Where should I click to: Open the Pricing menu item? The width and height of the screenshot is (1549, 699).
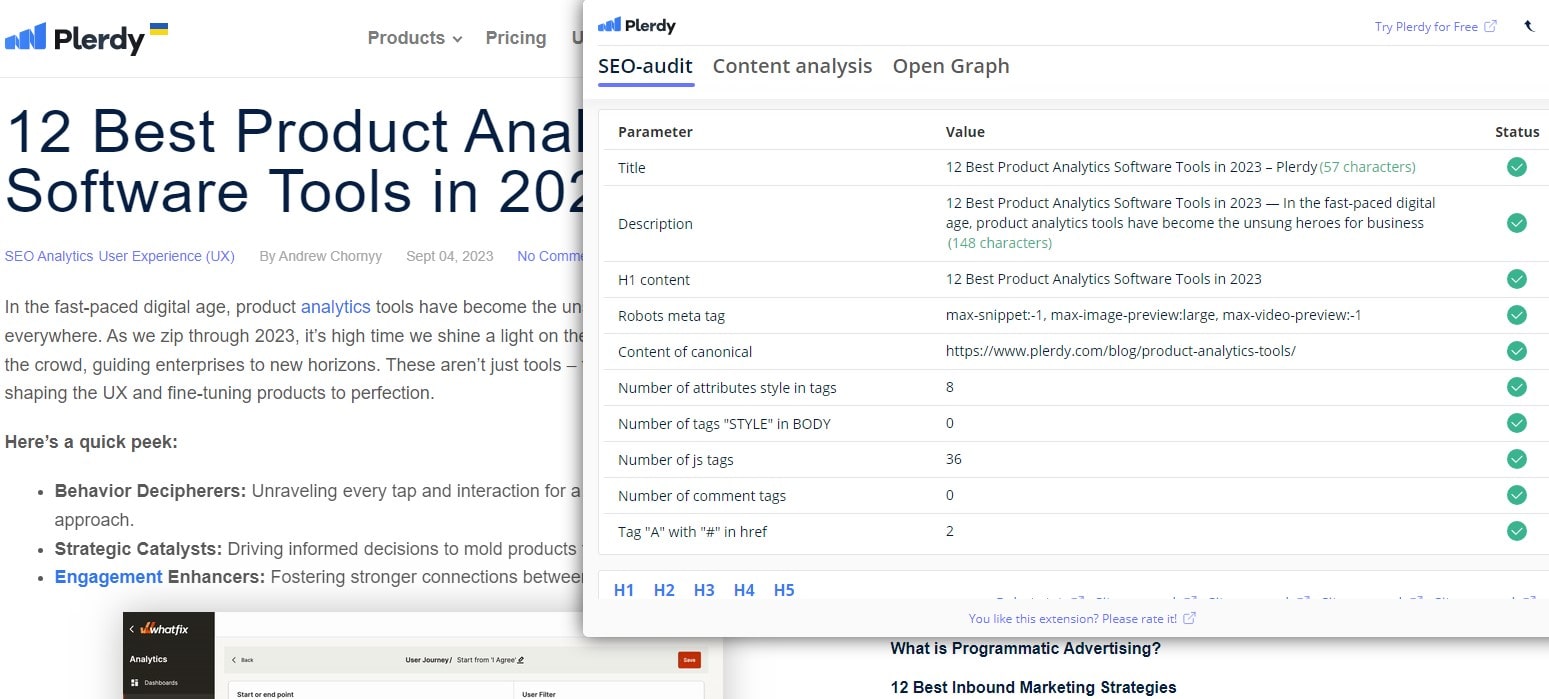click(515, 38)
